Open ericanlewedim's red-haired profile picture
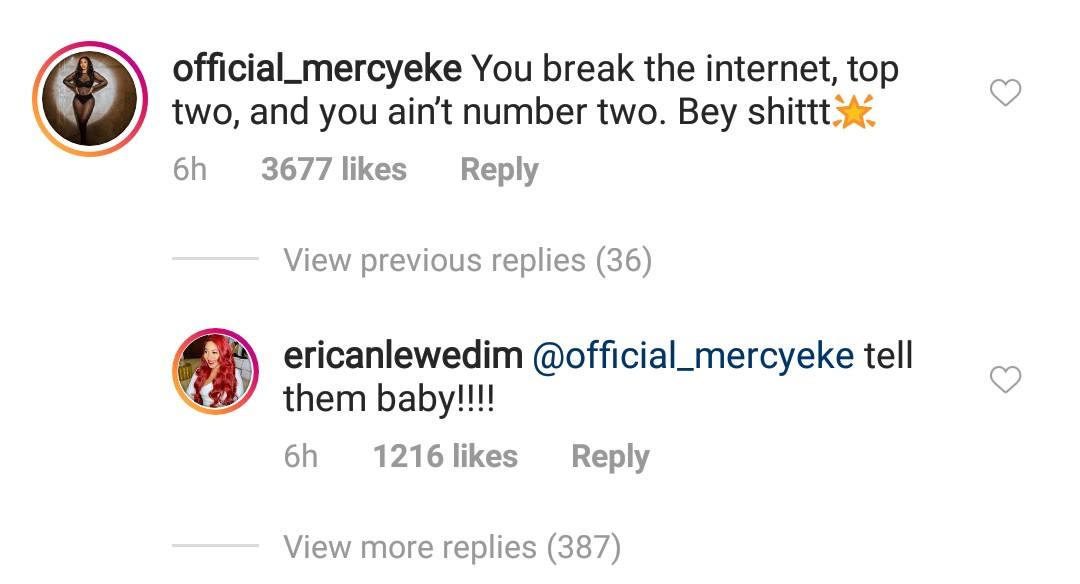This screenshot has height=584, width=1080. 215,371
